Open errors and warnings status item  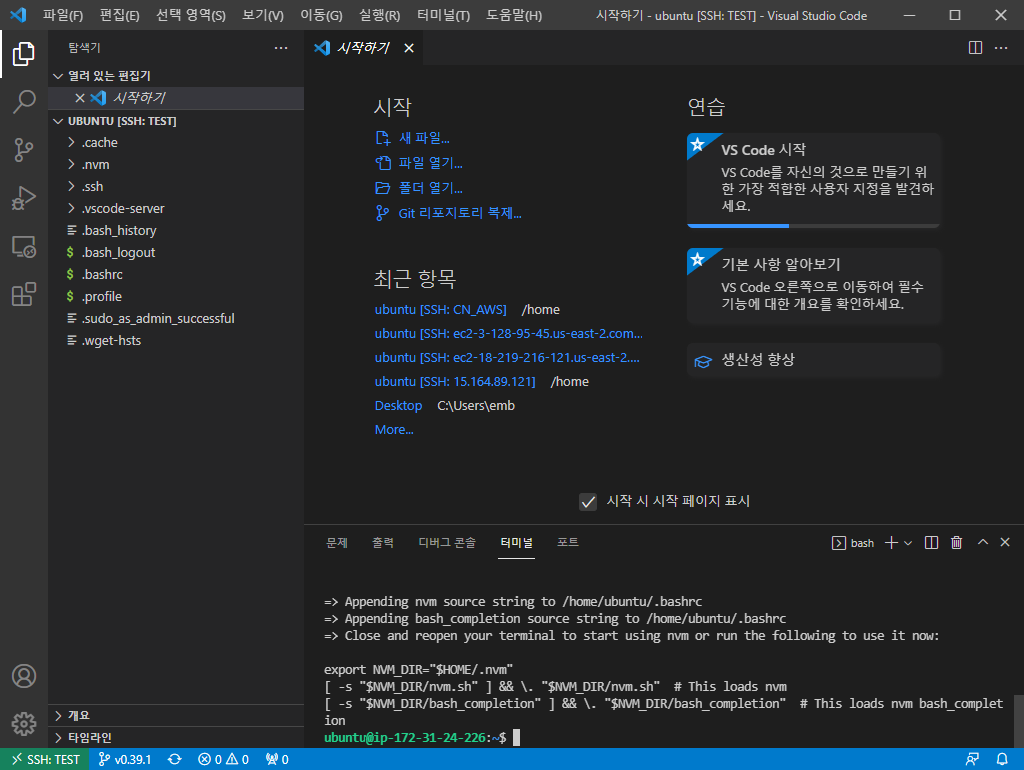[x=223, y=760]
